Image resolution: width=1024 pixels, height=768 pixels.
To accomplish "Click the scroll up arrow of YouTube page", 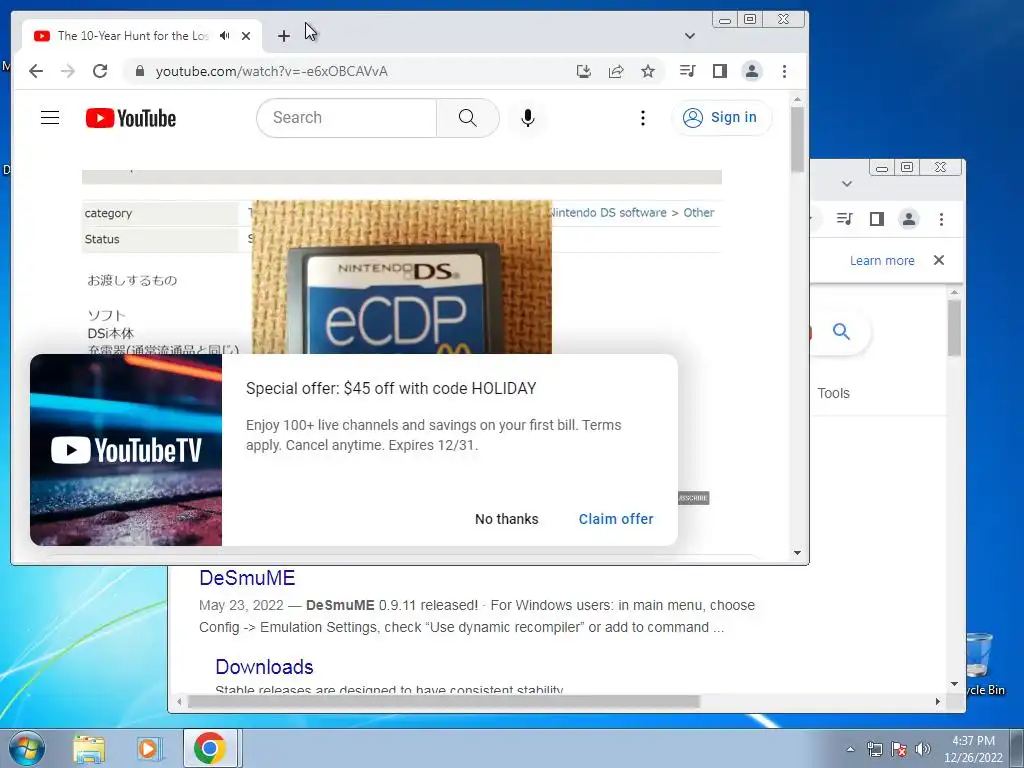I will [x=797, y=99].
